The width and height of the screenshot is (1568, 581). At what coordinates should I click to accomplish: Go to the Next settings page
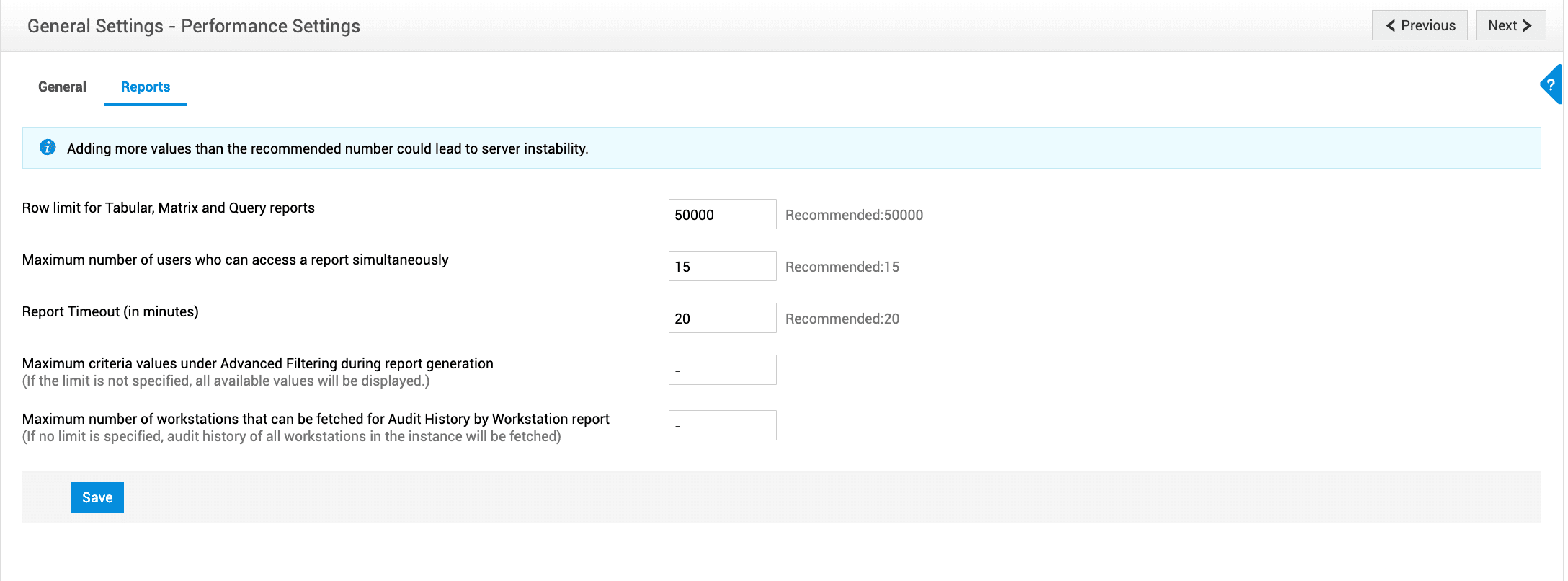(x=1510, y=25)
